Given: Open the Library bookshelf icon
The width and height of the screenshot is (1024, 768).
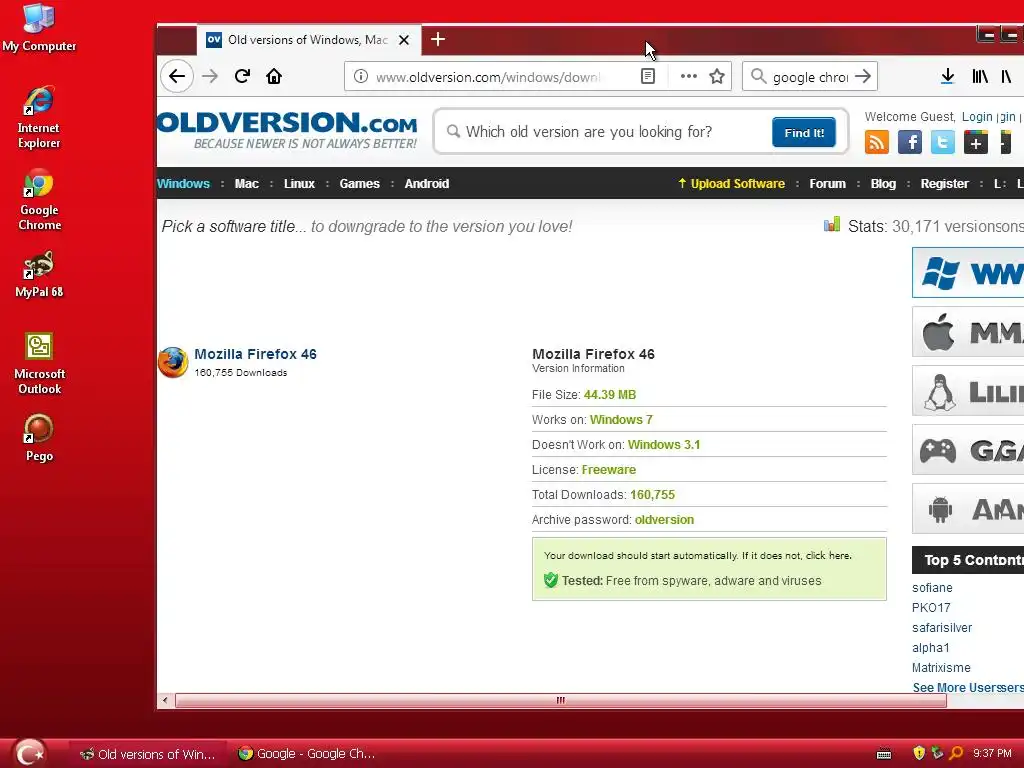Looking at the screenshot, I should [x=980, y=76].
